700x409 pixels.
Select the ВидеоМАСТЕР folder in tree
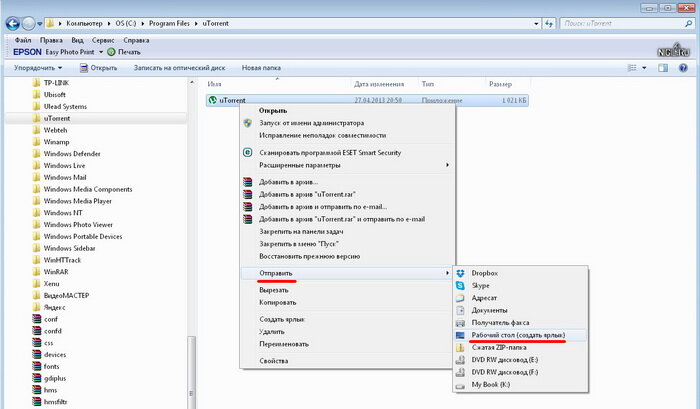[66, 295]
